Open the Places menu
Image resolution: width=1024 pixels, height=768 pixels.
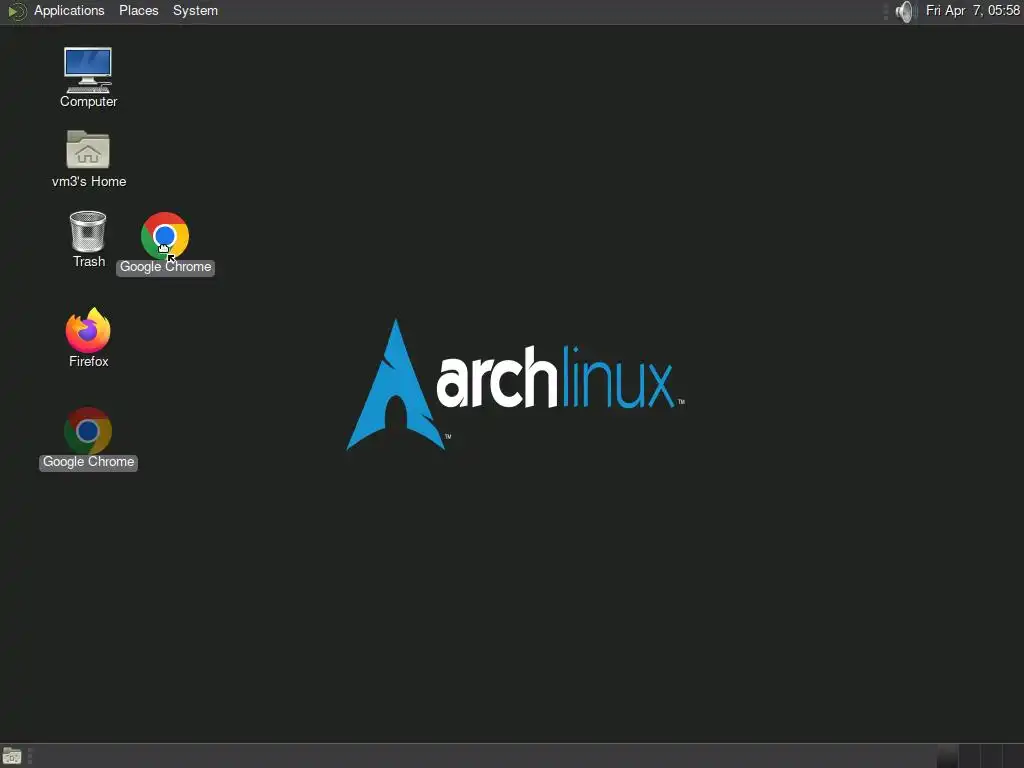[x=138, y=10]
